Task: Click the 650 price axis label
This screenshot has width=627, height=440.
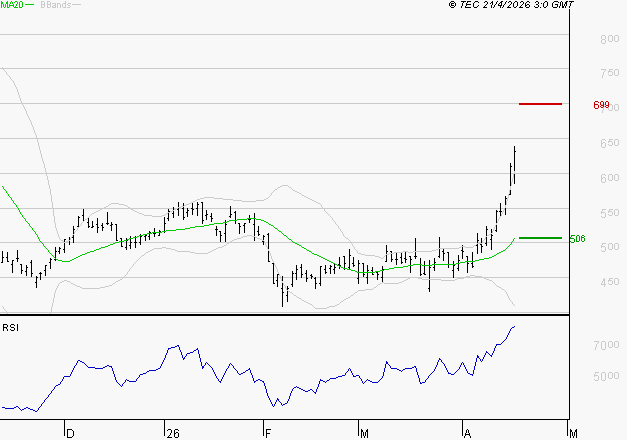Action: (x=609, y=143)
